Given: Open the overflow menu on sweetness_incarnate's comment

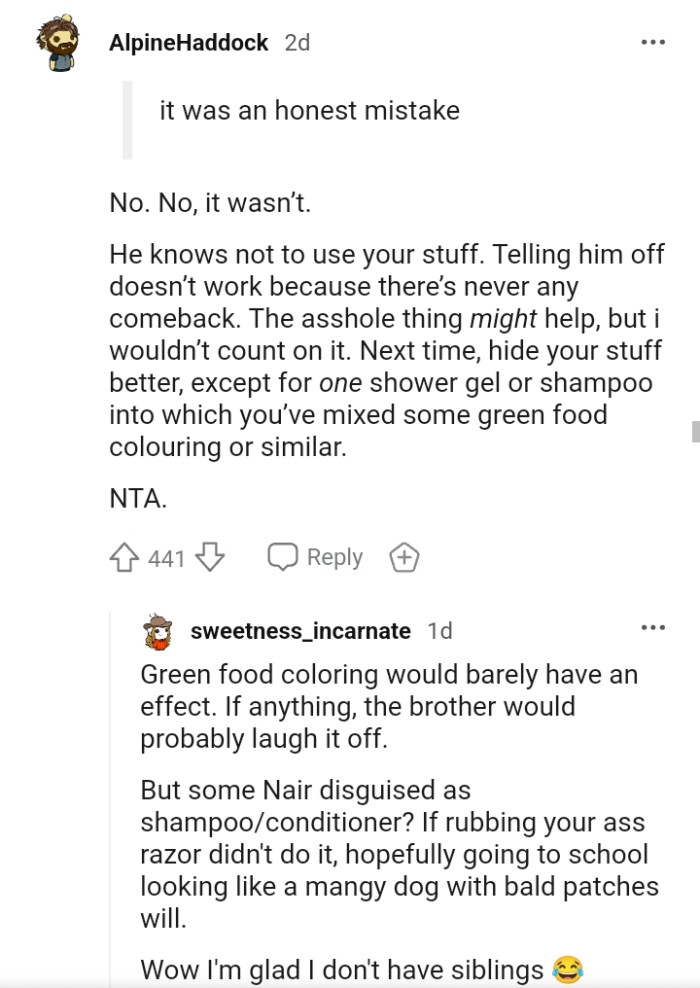Looking at the screenshot, I should (654, 626).
